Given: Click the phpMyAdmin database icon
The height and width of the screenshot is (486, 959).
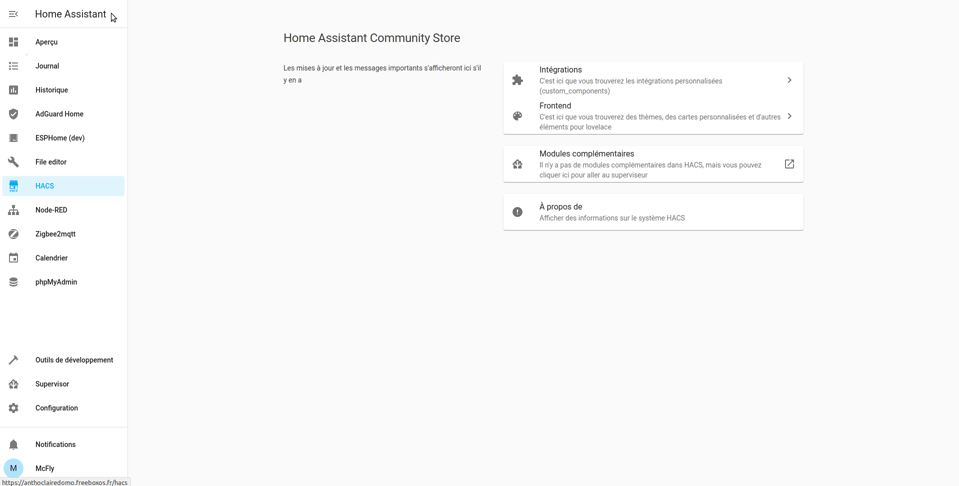Looking at the screenshot, I should pyautogui.click(x=13, y=282).
